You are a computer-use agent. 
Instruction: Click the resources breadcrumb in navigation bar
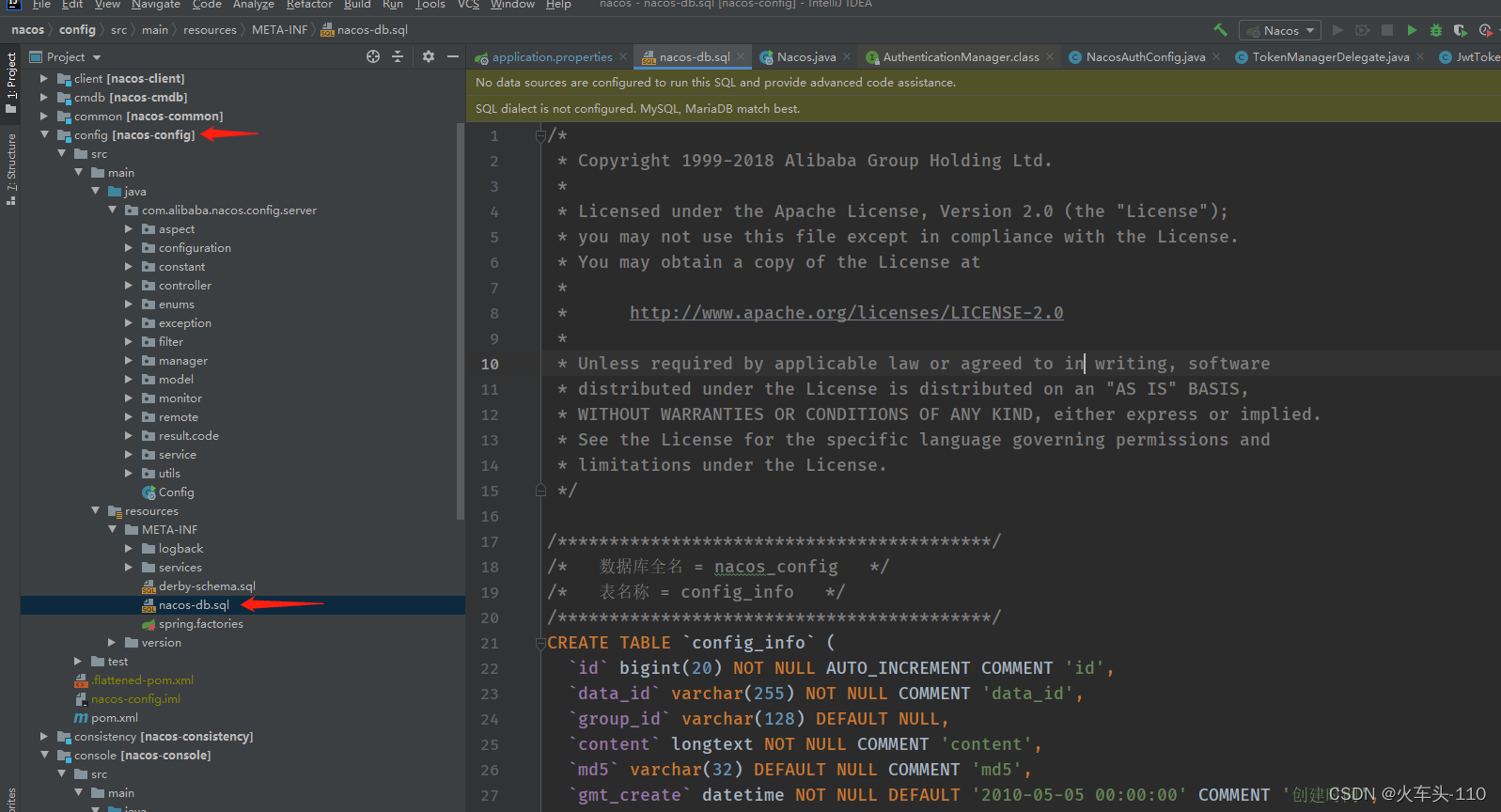click(210, 30)
